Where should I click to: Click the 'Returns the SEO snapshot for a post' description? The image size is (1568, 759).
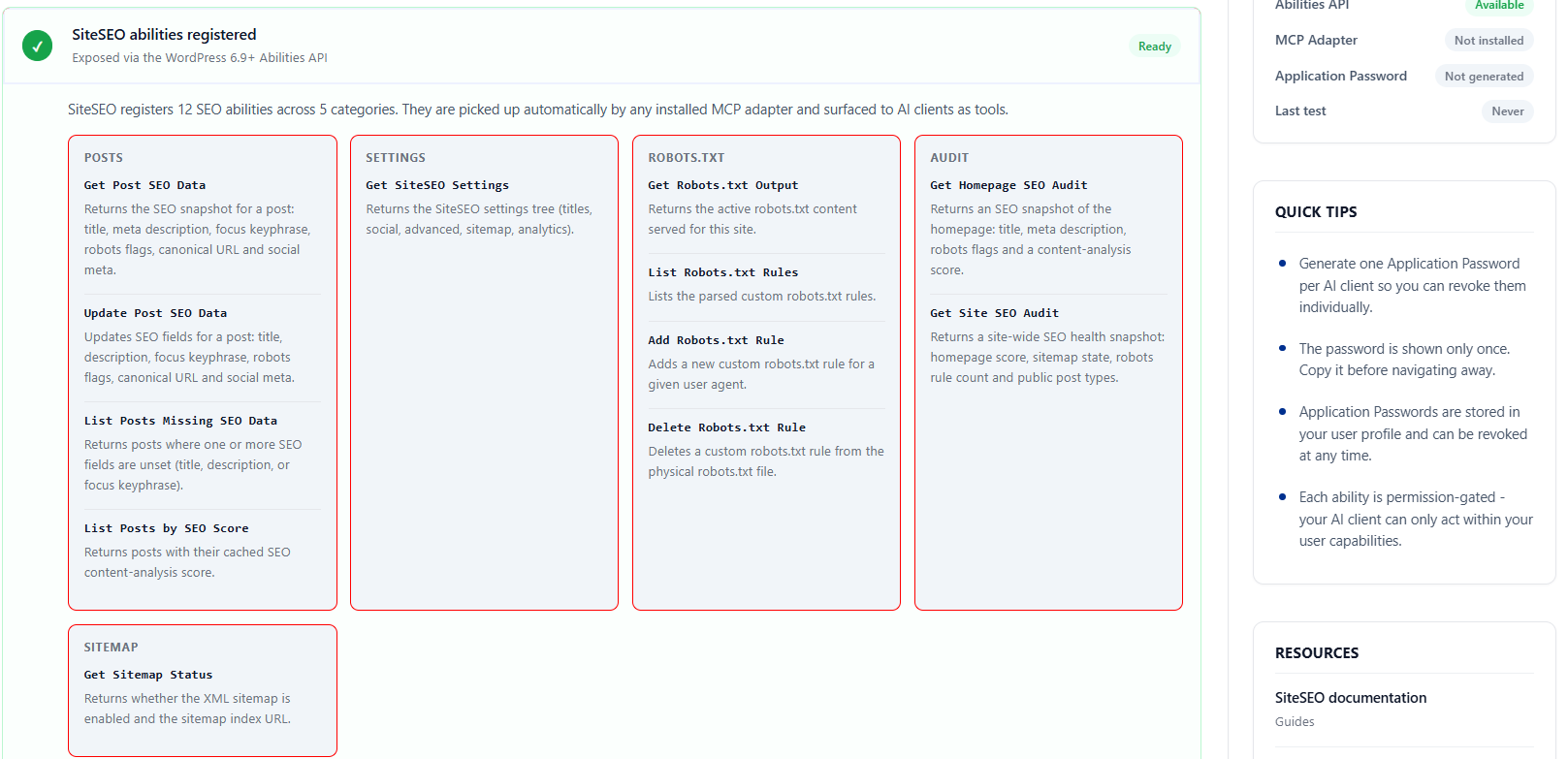click(x=198, y=239)
